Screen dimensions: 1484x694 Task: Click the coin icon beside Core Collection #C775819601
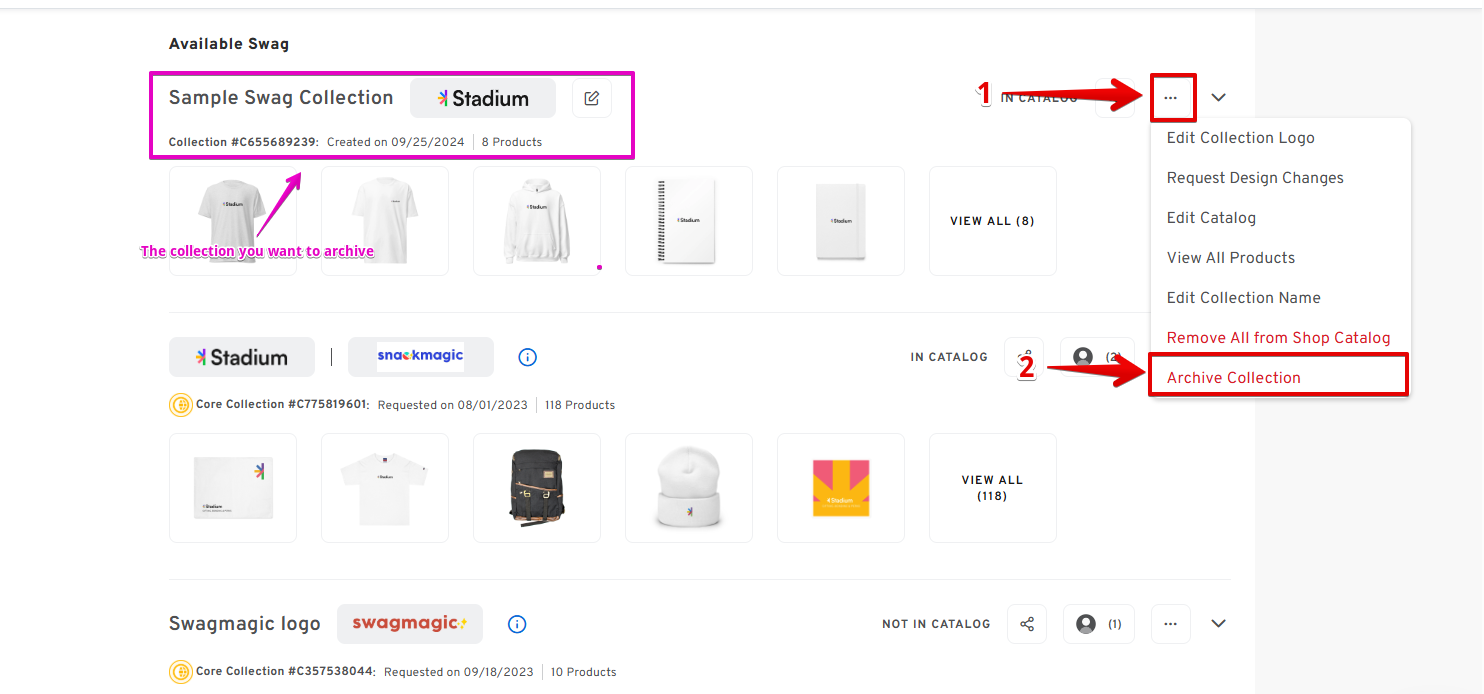click(181, 405)
